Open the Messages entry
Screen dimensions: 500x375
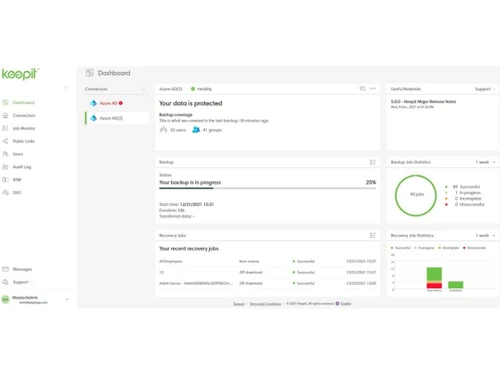[22, 269]
